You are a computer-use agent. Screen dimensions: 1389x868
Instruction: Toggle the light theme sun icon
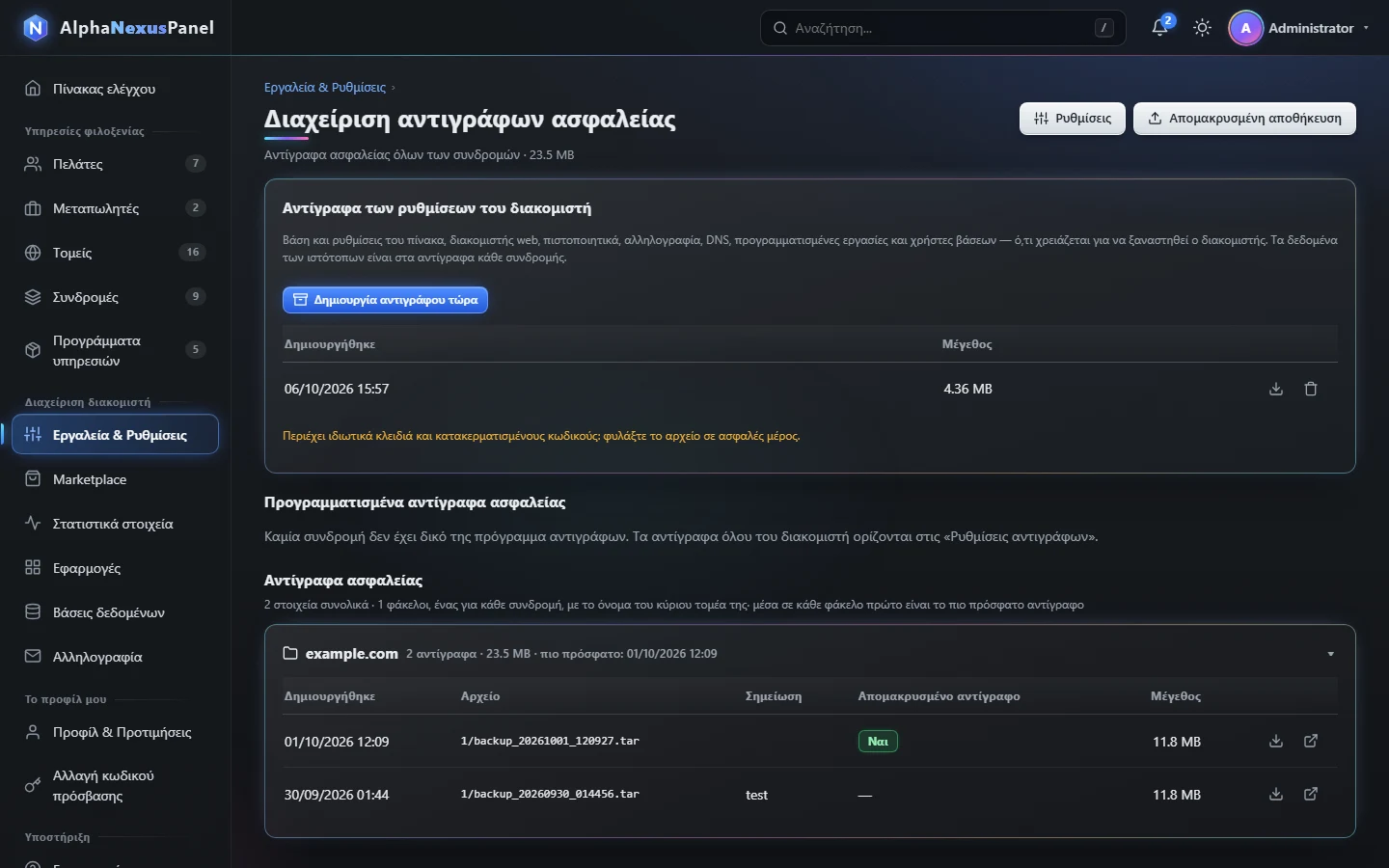tap(1202, 28)
